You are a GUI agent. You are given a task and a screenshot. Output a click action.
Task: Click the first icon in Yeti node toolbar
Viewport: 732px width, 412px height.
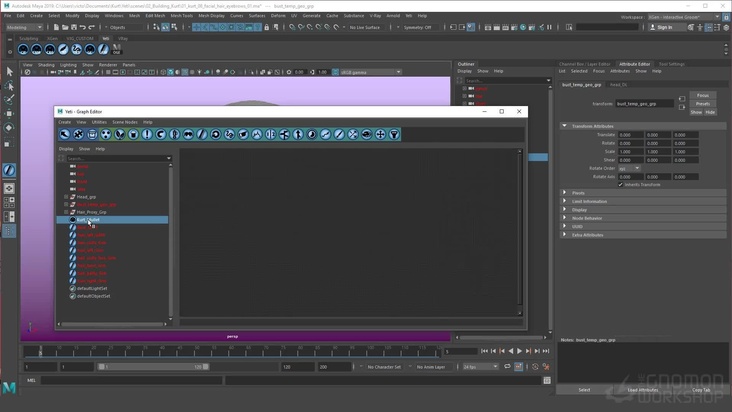65,134
